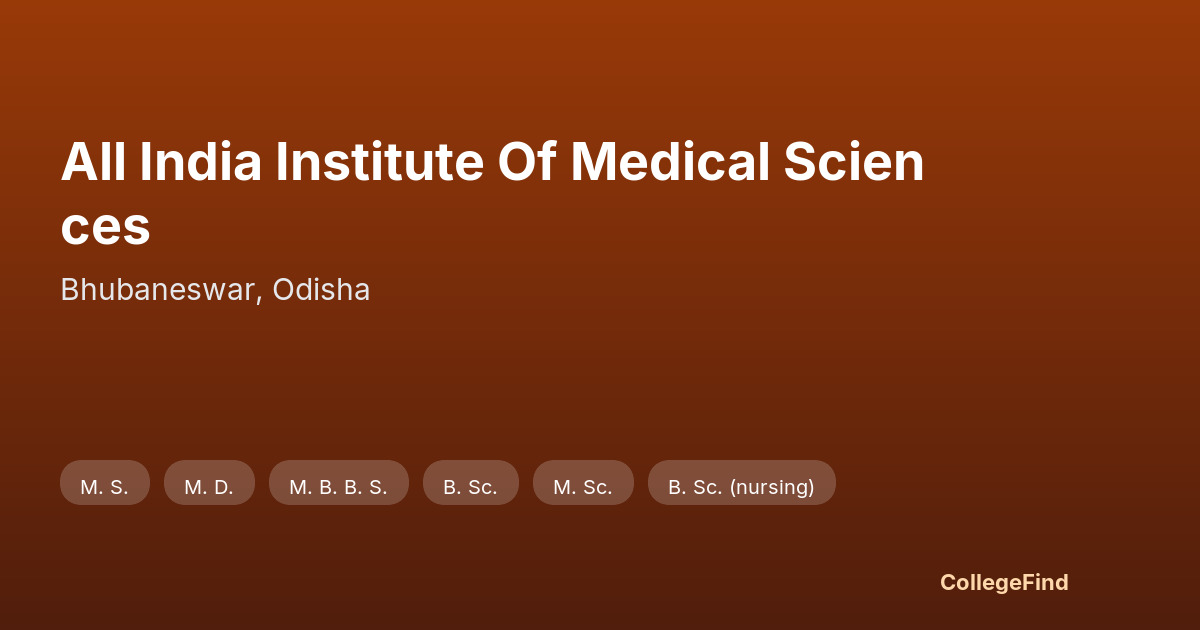Select the Bhubaneswar, Odisha location line
The height and width of the screenshot is (630, 1200).
215,290
